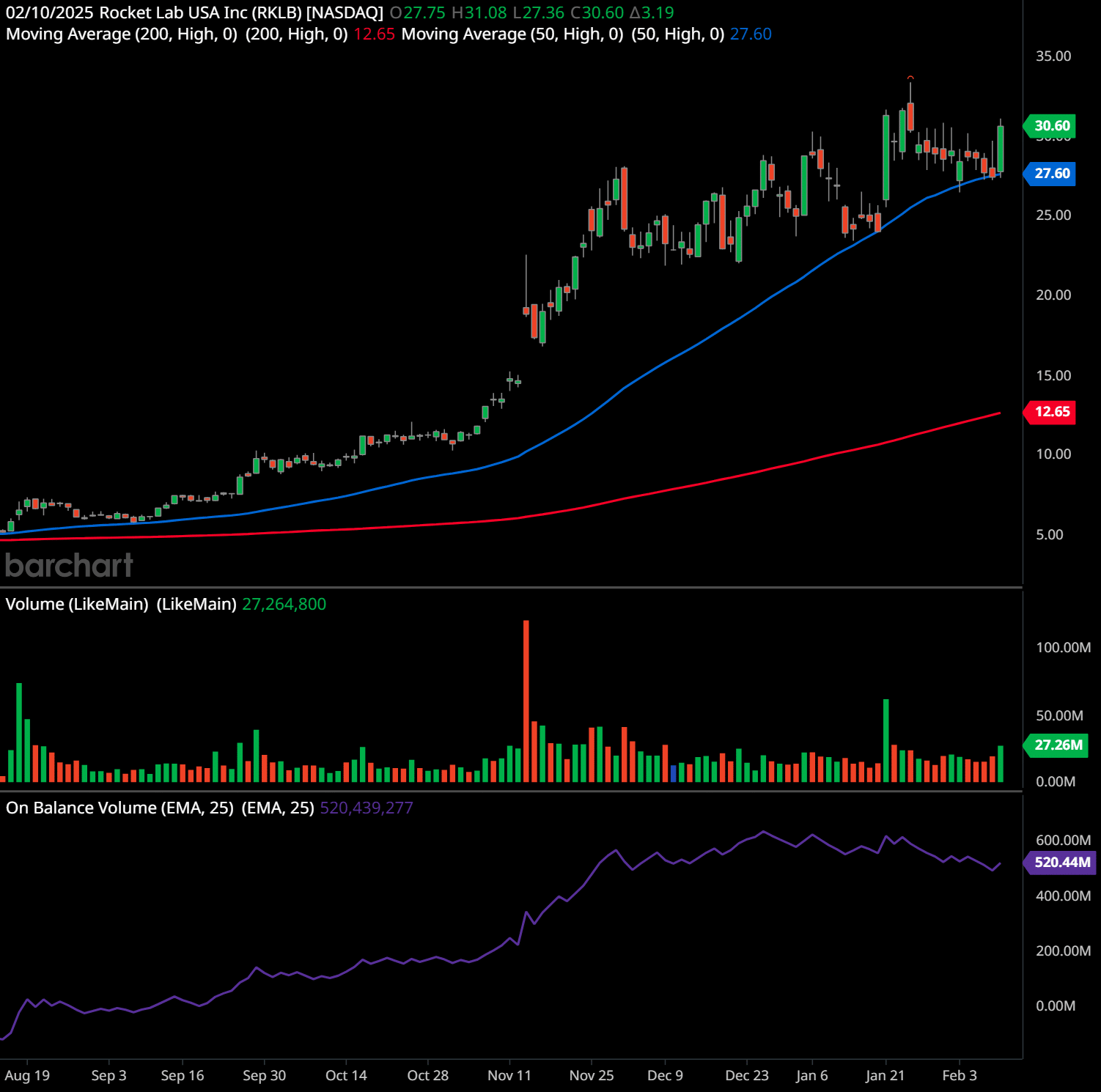Click the Sep 16 date label
The width and height of the screenshot is (1101, 1092).
pyautogui.click(x=183, y=1075)
